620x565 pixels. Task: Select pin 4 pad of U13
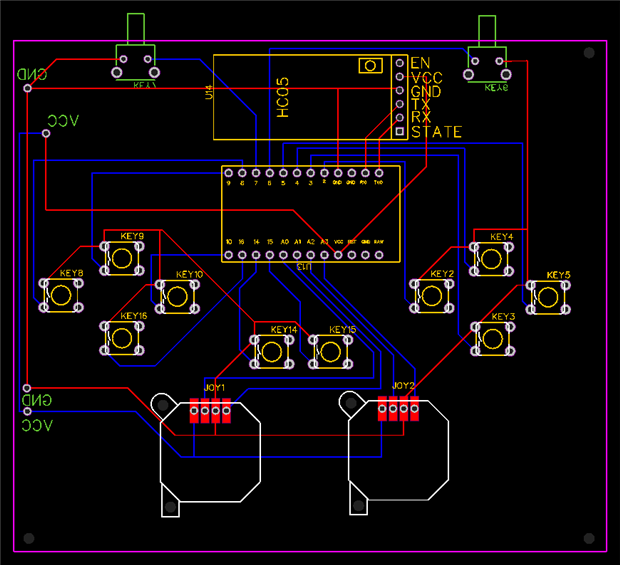point(297,173)
